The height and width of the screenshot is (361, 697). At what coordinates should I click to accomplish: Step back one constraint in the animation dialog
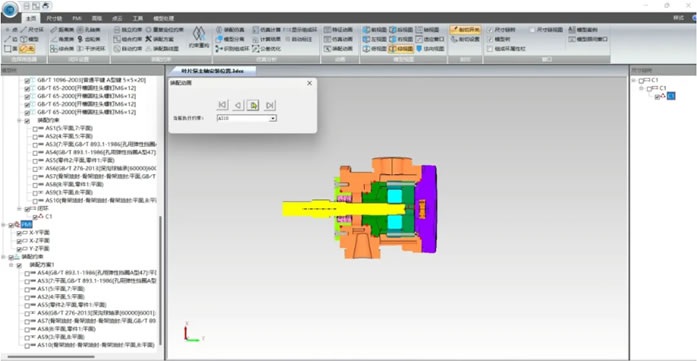(238, 105)
